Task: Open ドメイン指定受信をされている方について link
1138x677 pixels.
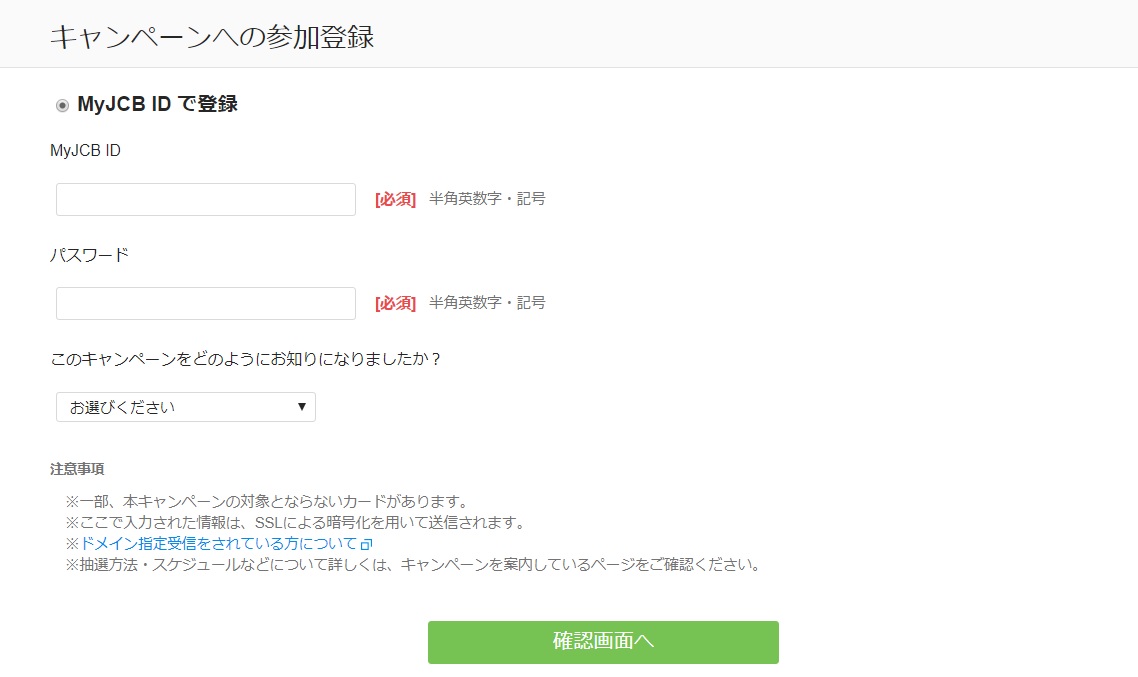Action: point(218,543)
